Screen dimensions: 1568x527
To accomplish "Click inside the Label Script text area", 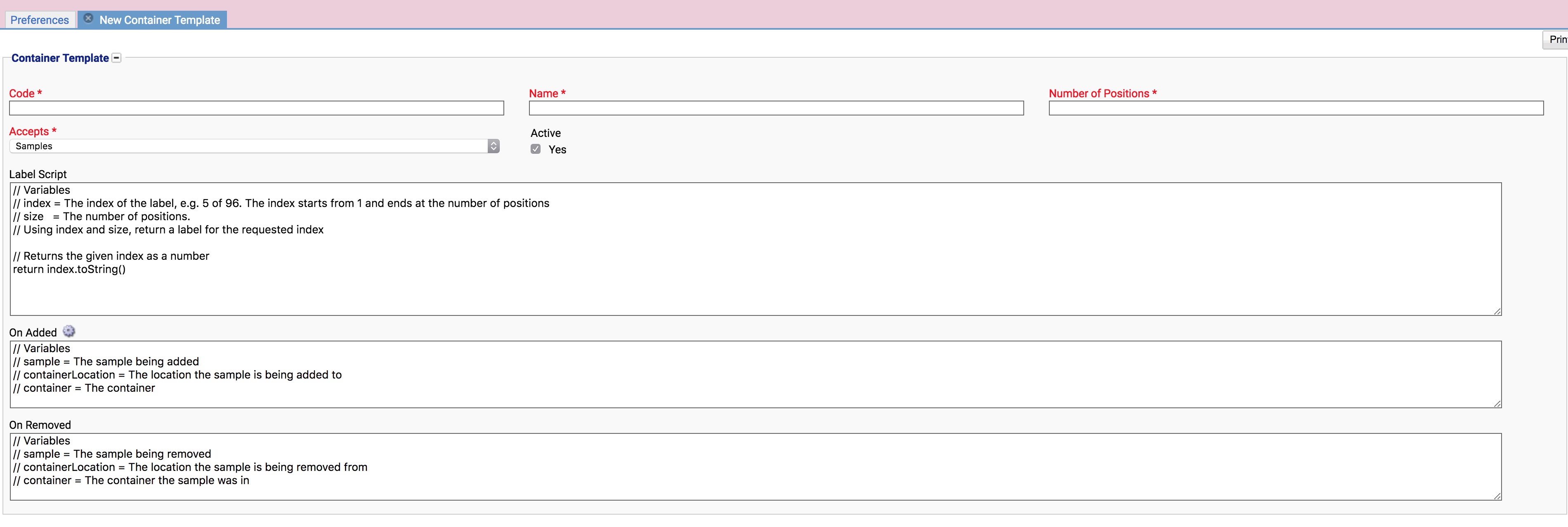I will [x=756, y=249].
